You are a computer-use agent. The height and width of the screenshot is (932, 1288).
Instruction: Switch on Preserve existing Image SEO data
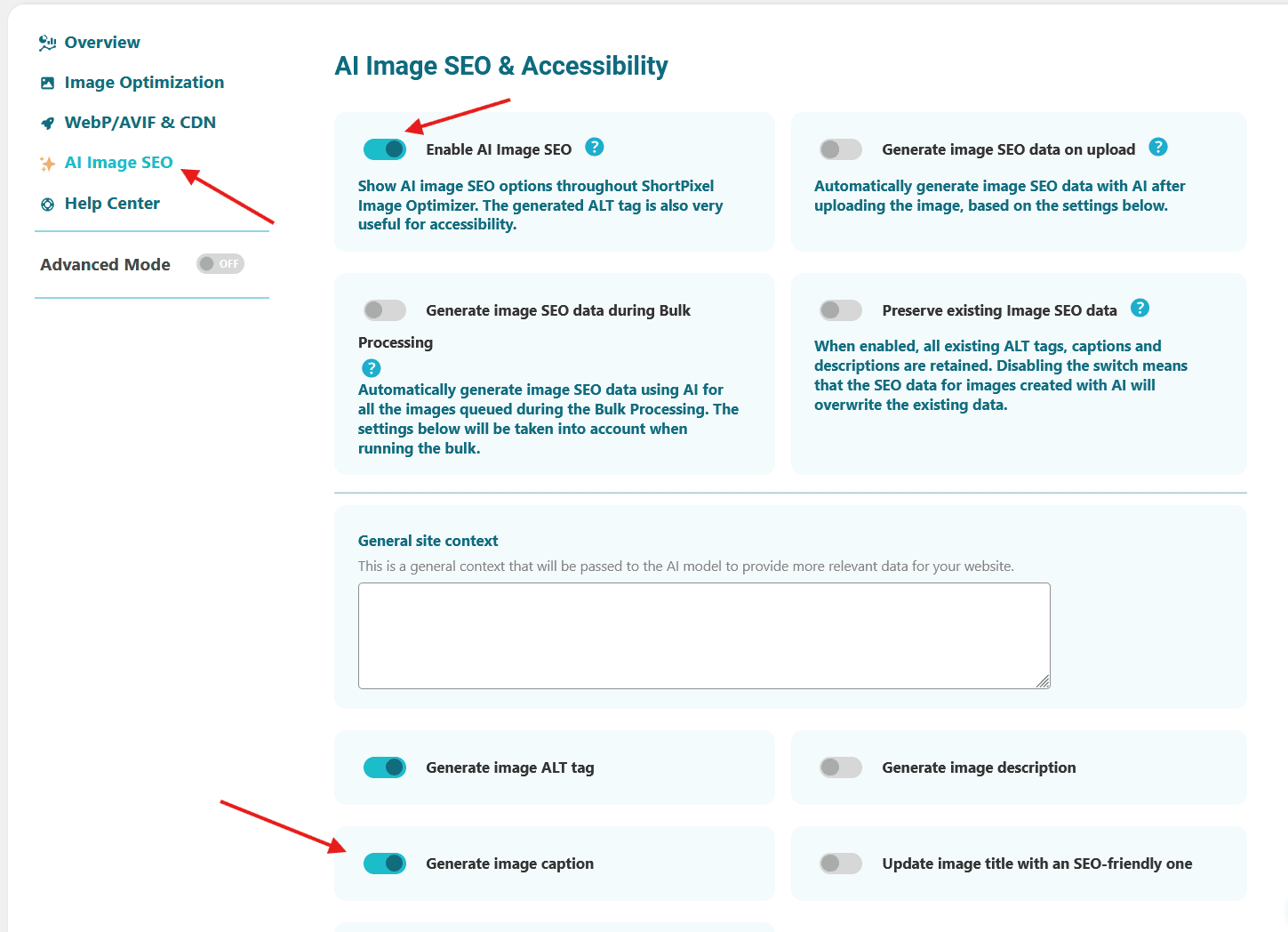(x=840, y=310)
